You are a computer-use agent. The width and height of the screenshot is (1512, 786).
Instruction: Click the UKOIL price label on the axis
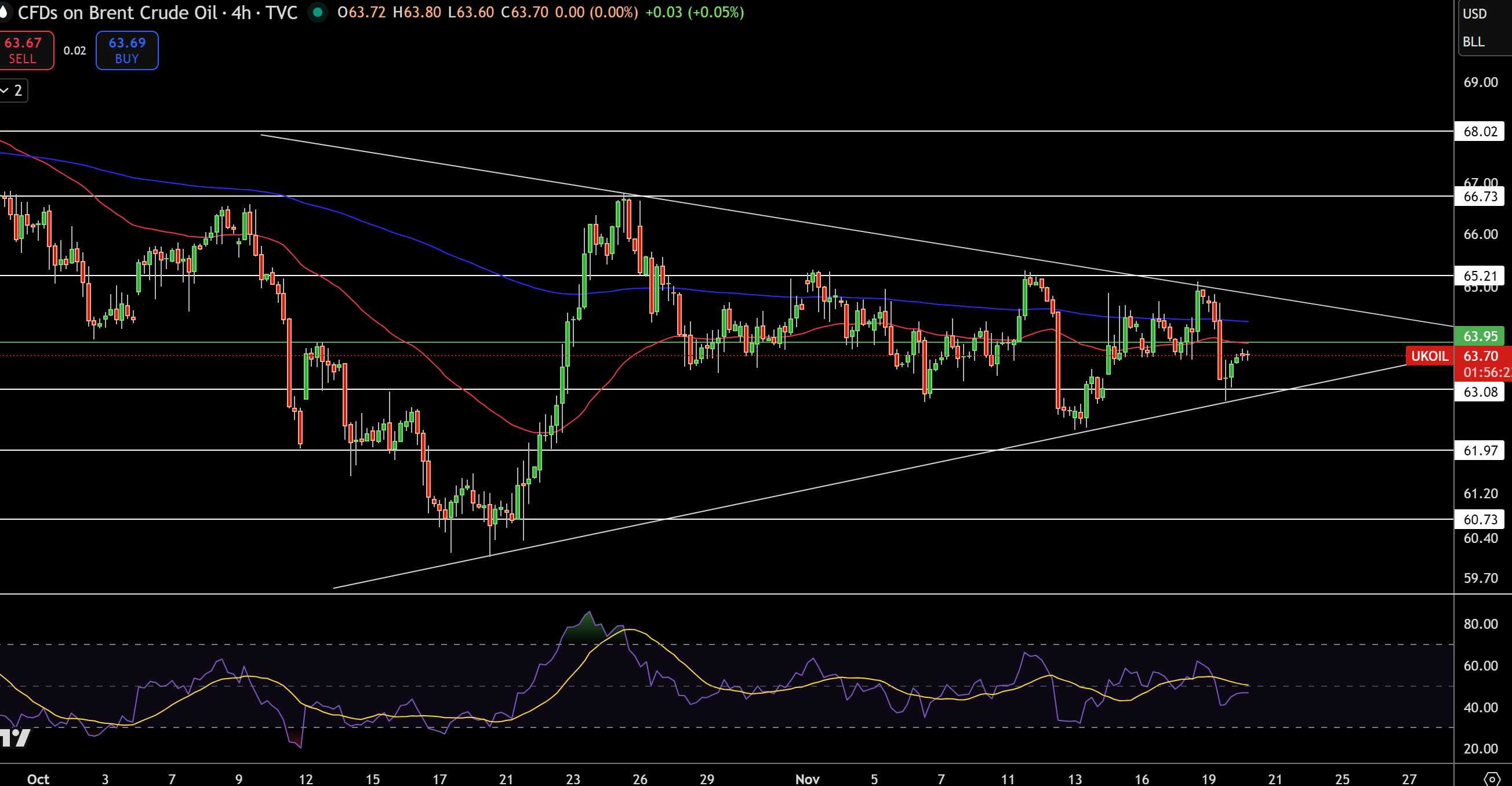pyautogui.click(x=1429, y=356)
